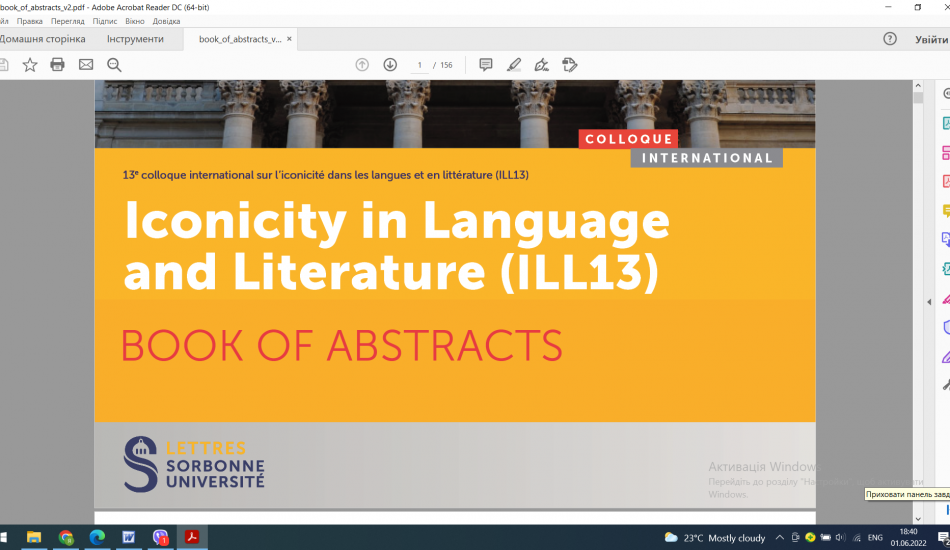The image size is (950, 550).
Task: Collapse the right tools pane arrow
Action: pos(929,301)
